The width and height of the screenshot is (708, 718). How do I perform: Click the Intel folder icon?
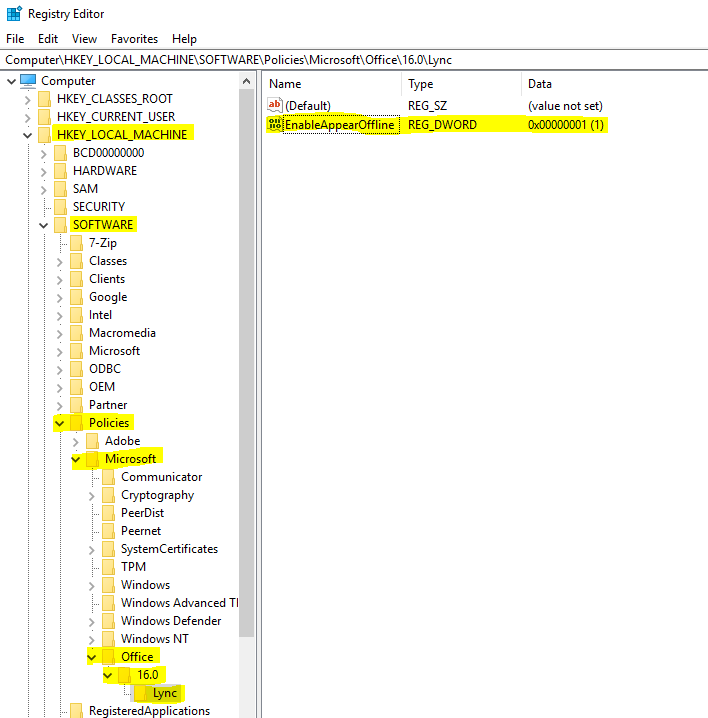point(76,315)
